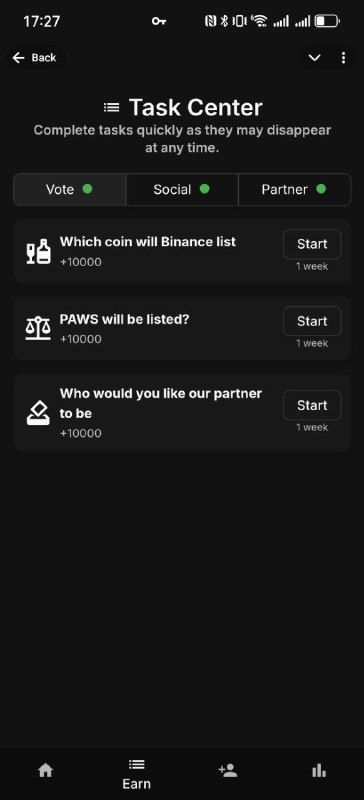Viewport: 364px width, 800px height.
Task: Open the Earn section in bottom bar
Action: coord(136,774)
